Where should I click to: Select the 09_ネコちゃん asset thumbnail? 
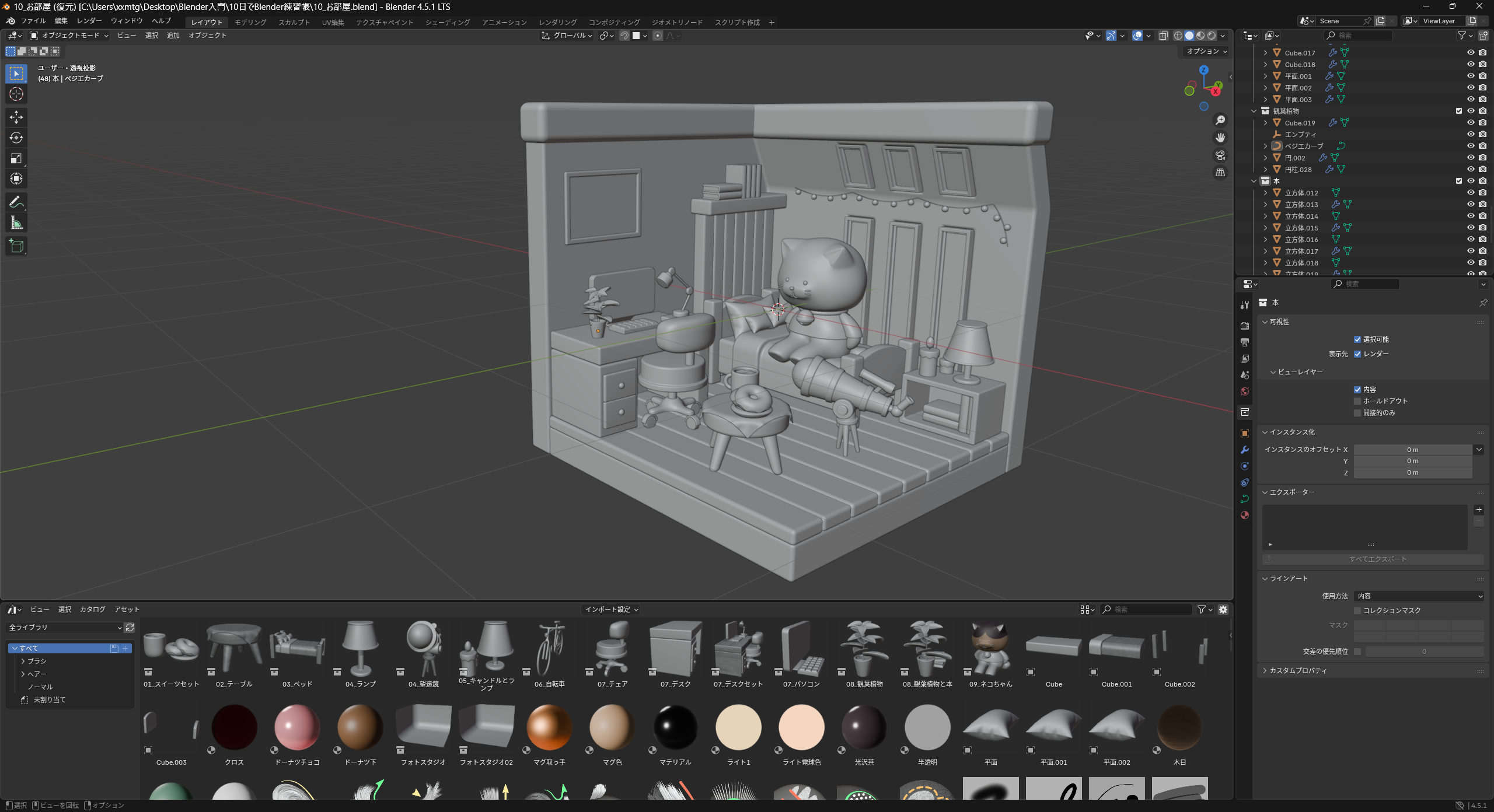[990, 649]
